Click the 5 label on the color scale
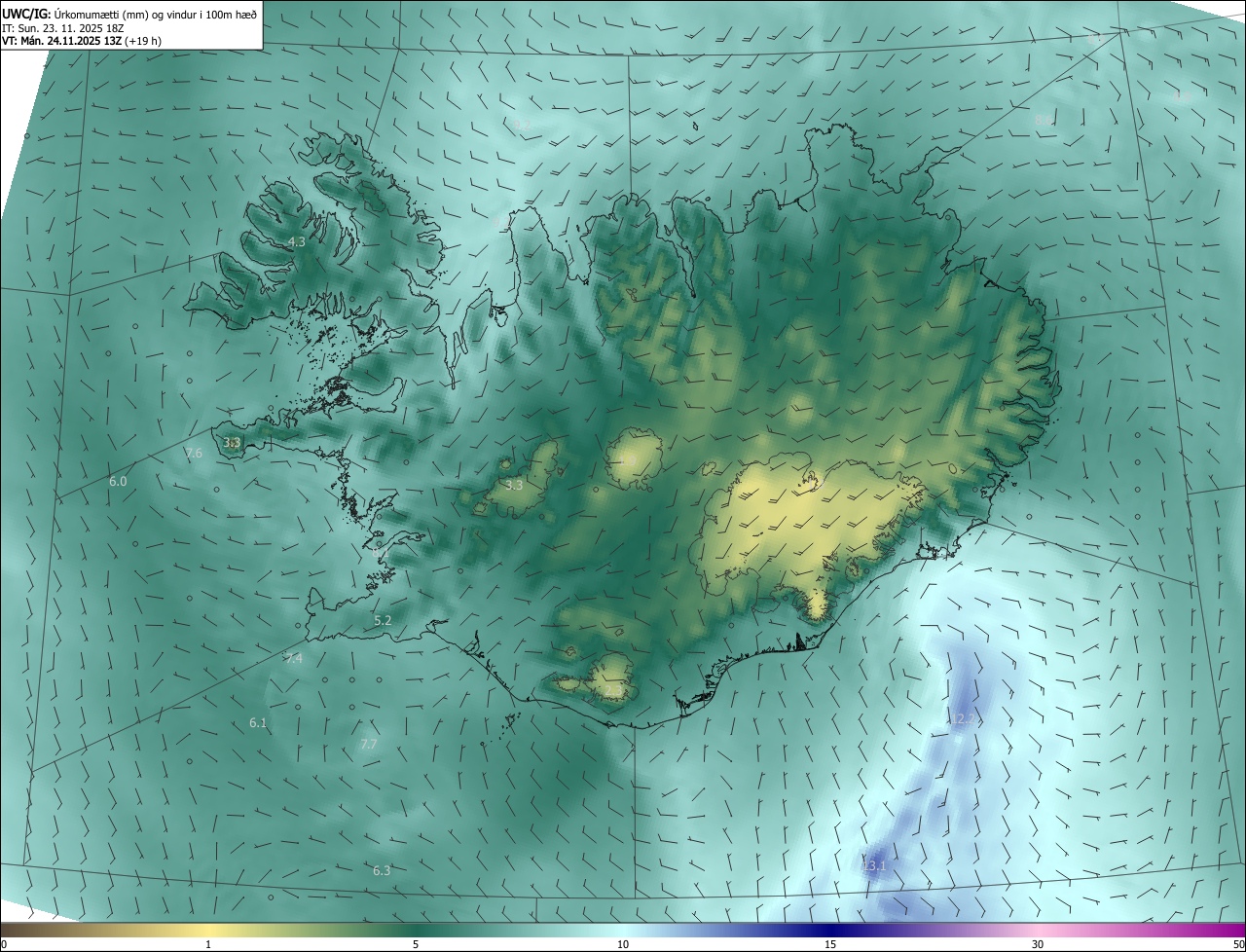The image size is (1246, 952). pos(416,944)
